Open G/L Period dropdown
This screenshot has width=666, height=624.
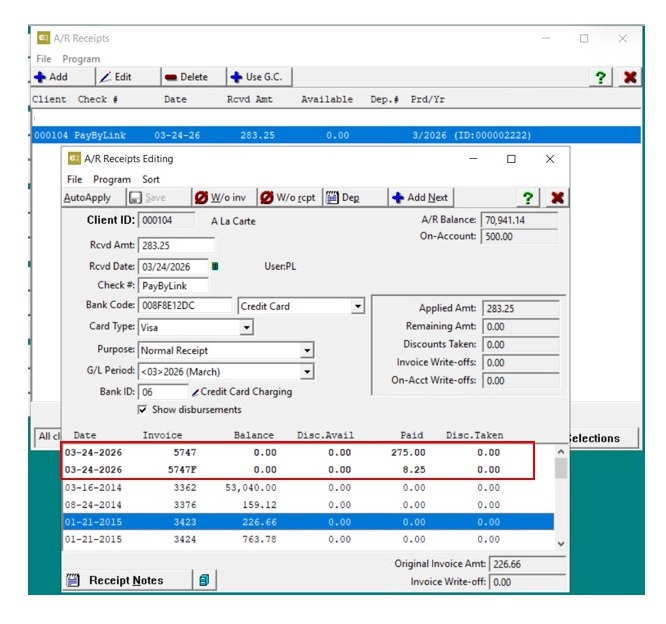coord(307,372)
